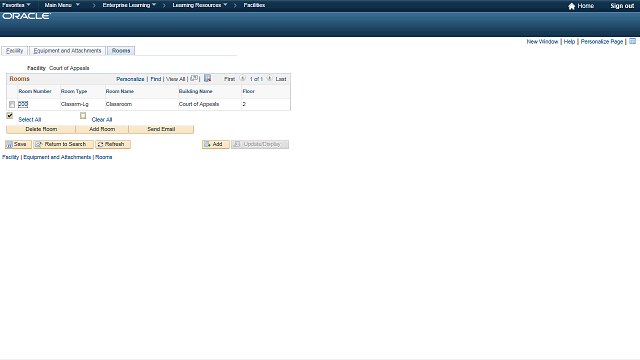Viewport: 640px width, 360px height.
Task: Personalize the Rooms grid
Action: 130,79
